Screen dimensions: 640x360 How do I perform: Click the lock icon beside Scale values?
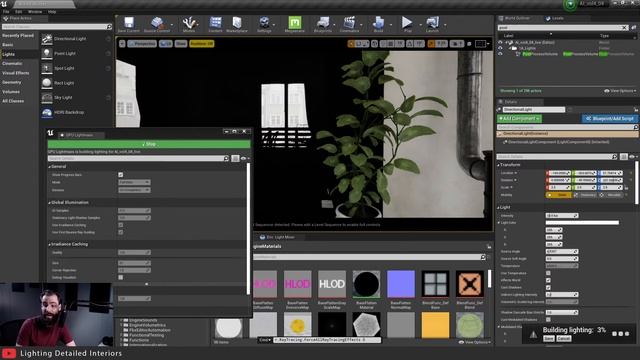(626, 187)
